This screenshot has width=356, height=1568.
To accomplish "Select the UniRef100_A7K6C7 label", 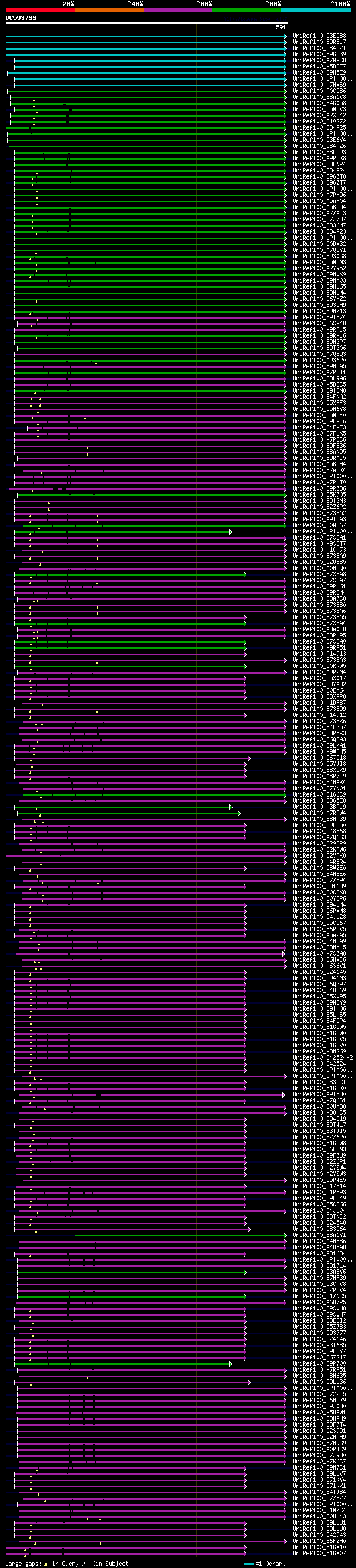I will point(319,1461).
